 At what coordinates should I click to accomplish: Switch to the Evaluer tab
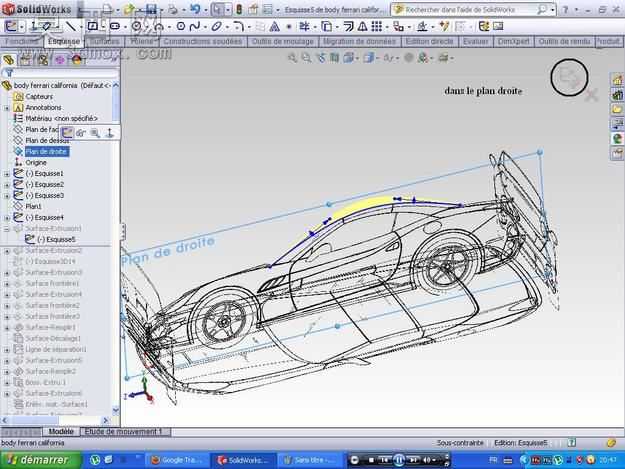coord(476,41)
